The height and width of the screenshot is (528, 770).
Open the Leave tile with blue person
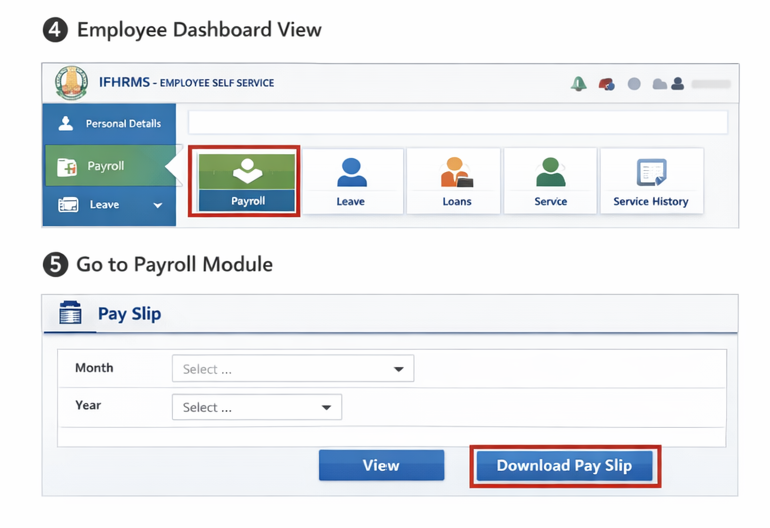click(352, 181)
